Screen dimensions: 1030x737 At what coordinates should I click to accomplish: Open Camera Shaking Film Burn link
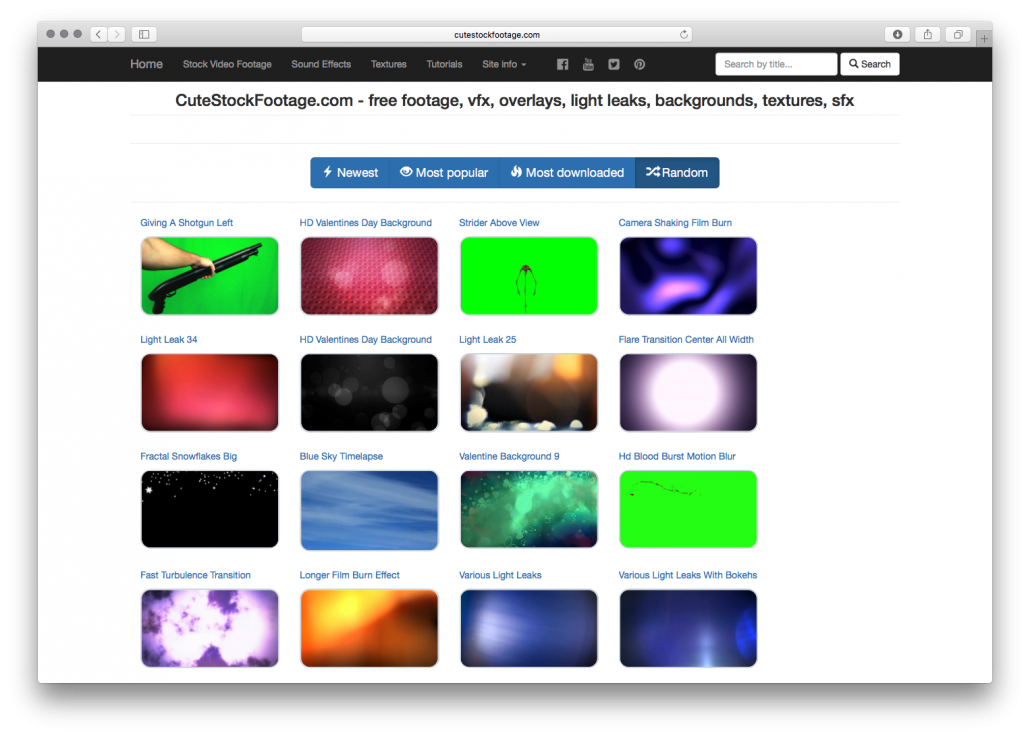[x=675, y=223]
